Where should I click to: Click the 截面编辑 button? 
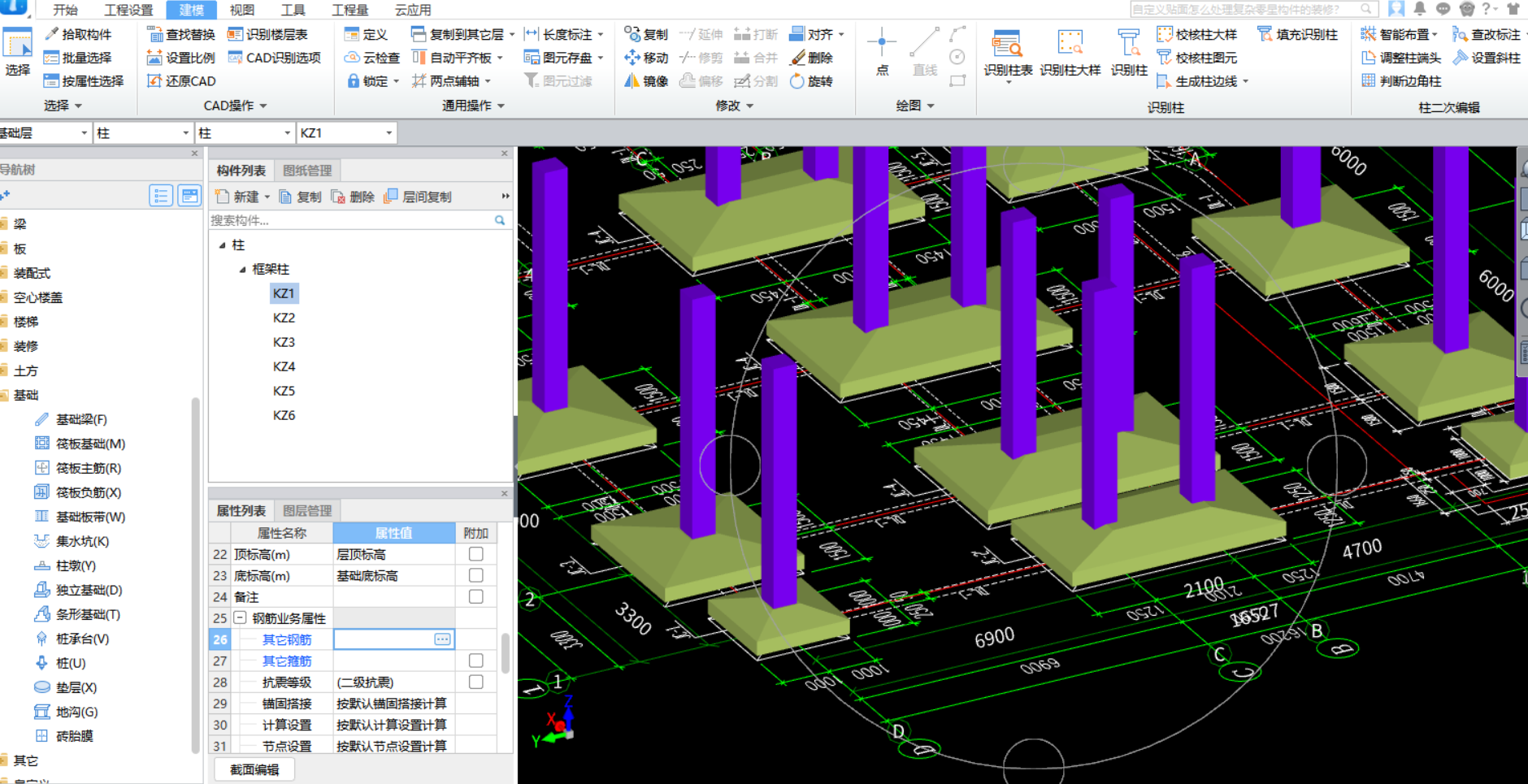click(x=254, y=769)
